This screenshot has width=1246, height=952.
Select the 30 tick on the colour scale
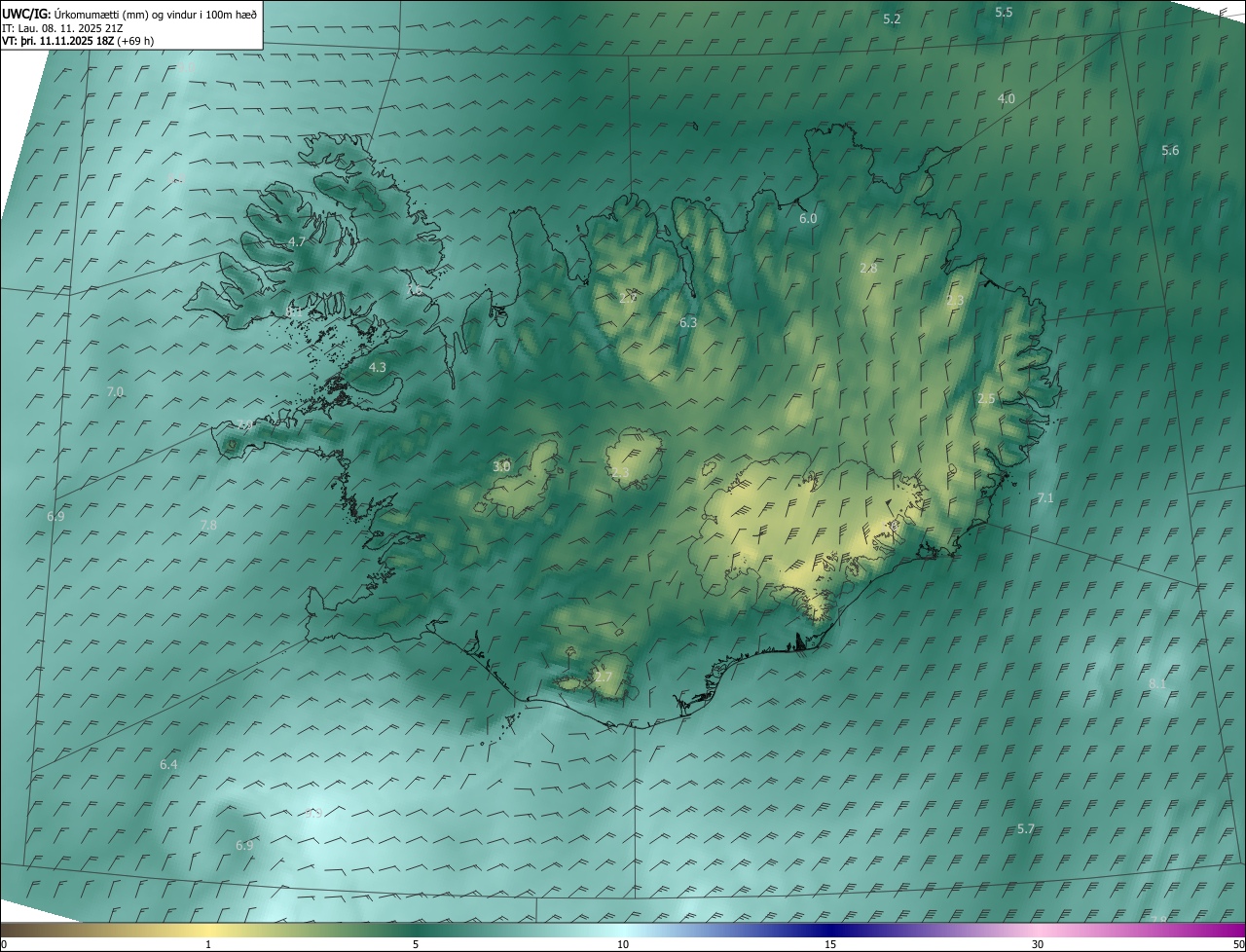[1038, 944]
